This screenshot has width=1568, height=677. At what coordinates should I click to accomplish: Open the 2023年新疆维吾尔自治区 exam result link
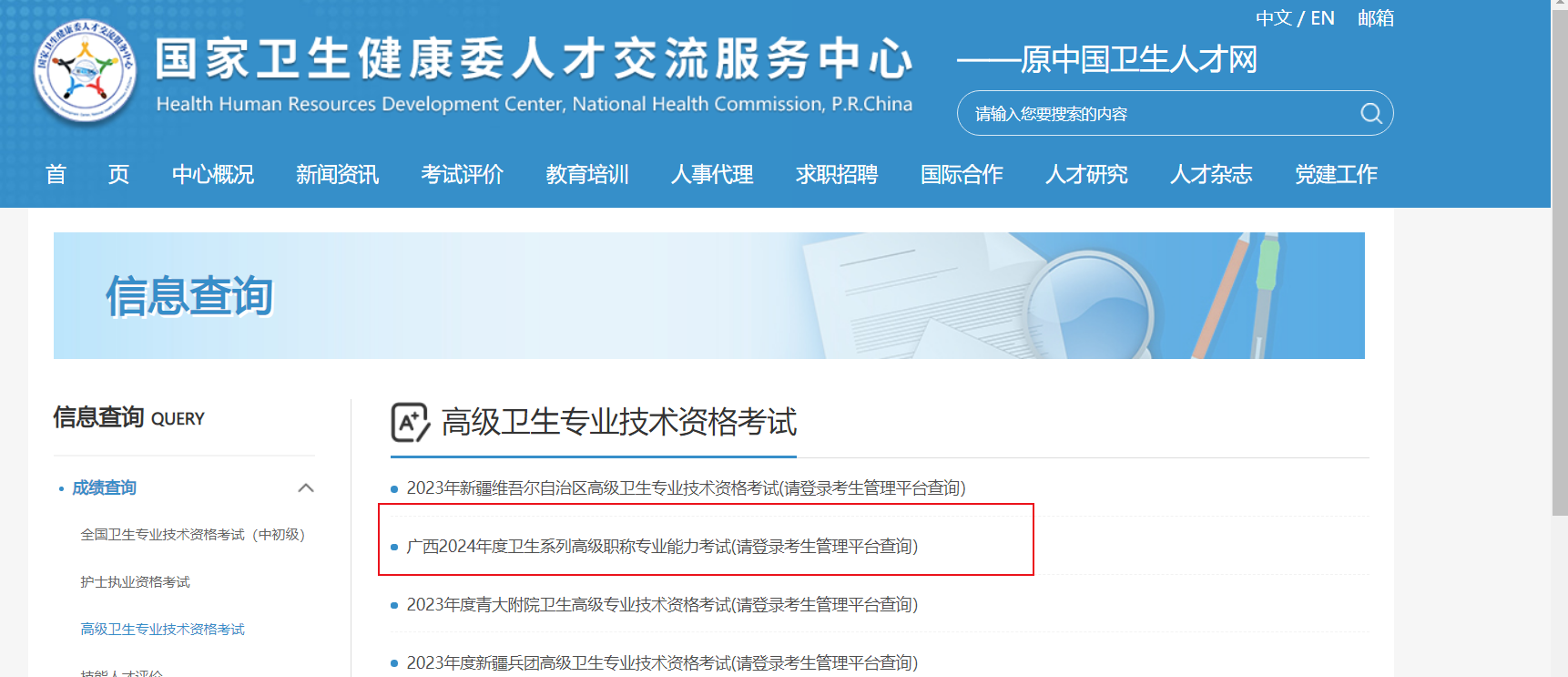tap(686, 488)
